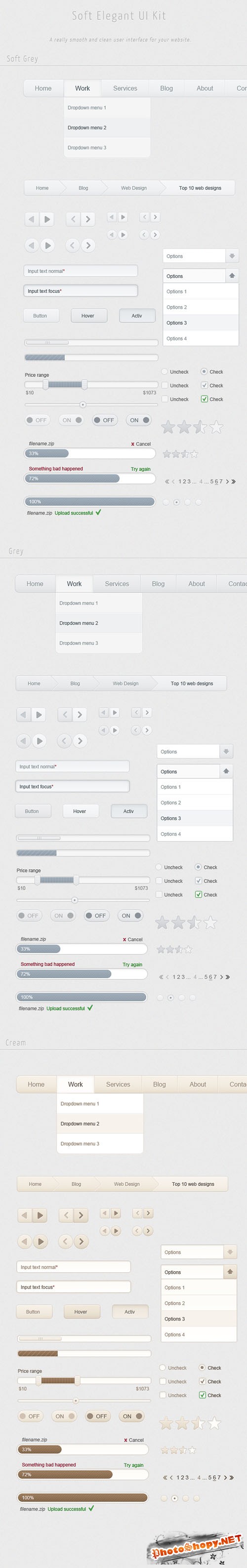Click the large round left chevron in Soft Grey kit
The image size is (247, 1568).
point(73,245)
